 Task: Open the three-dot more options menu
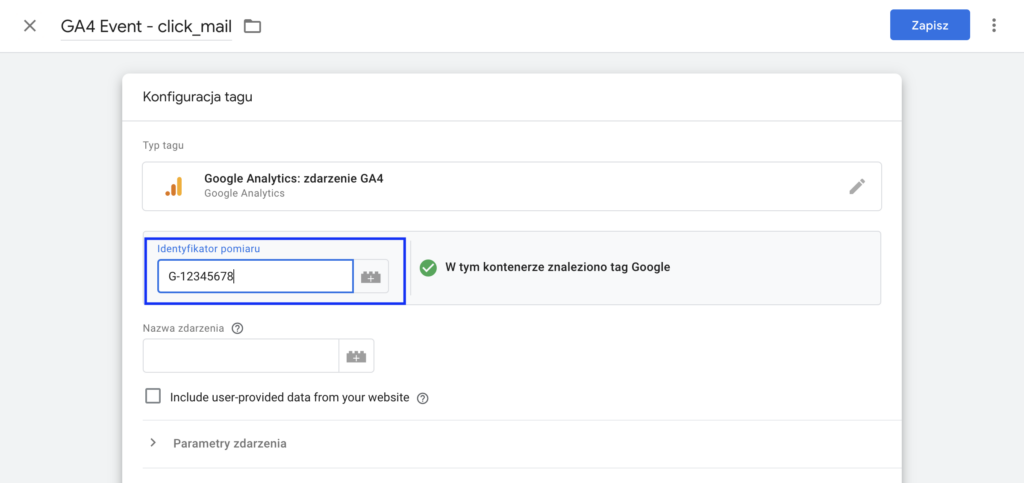(994, 25)
